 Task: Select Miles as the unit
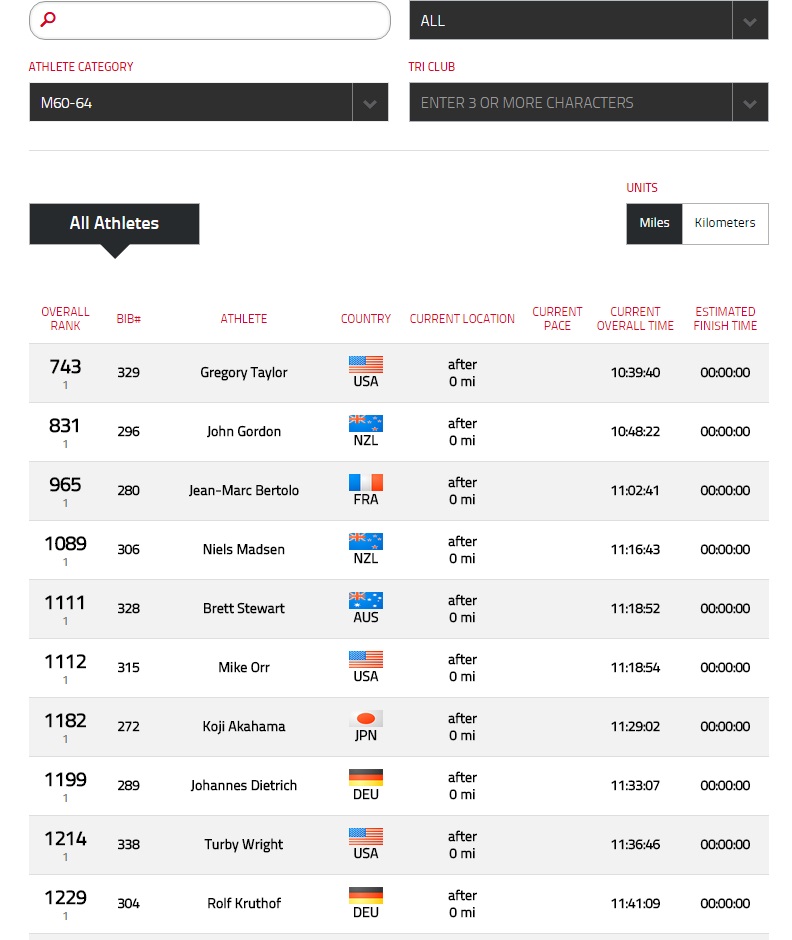654,223
